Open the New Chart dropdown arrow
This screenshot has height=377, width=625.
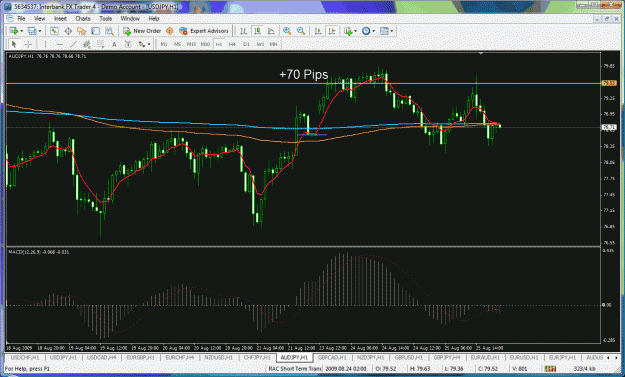[22, 31]
